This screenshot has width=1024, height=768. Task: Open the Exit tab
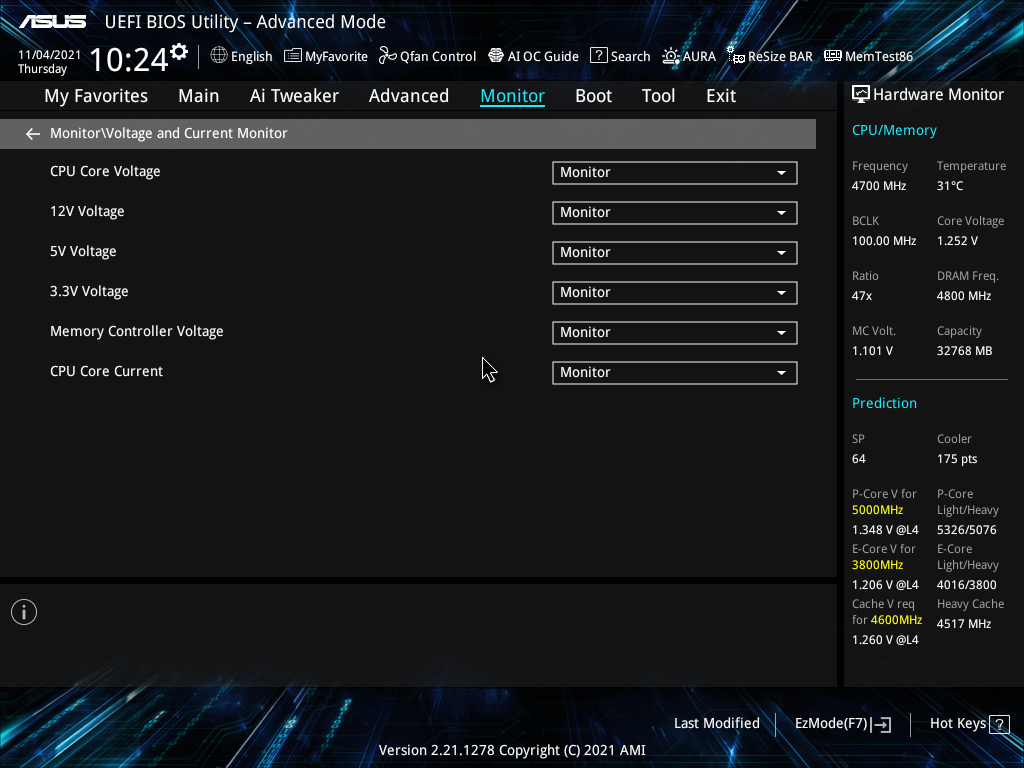pyautogui.click(x=721, y=96)
